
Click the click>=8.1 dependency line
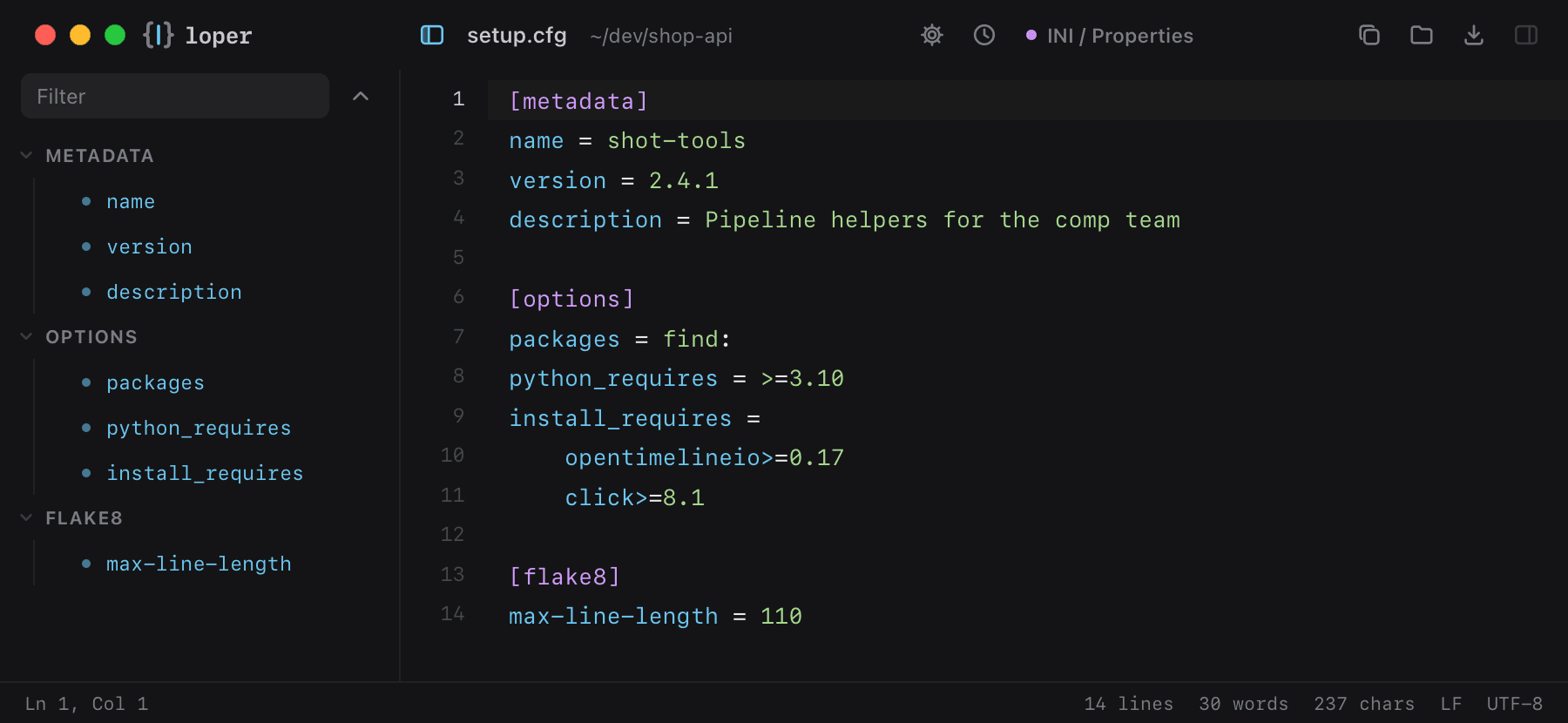pos(634,497)
